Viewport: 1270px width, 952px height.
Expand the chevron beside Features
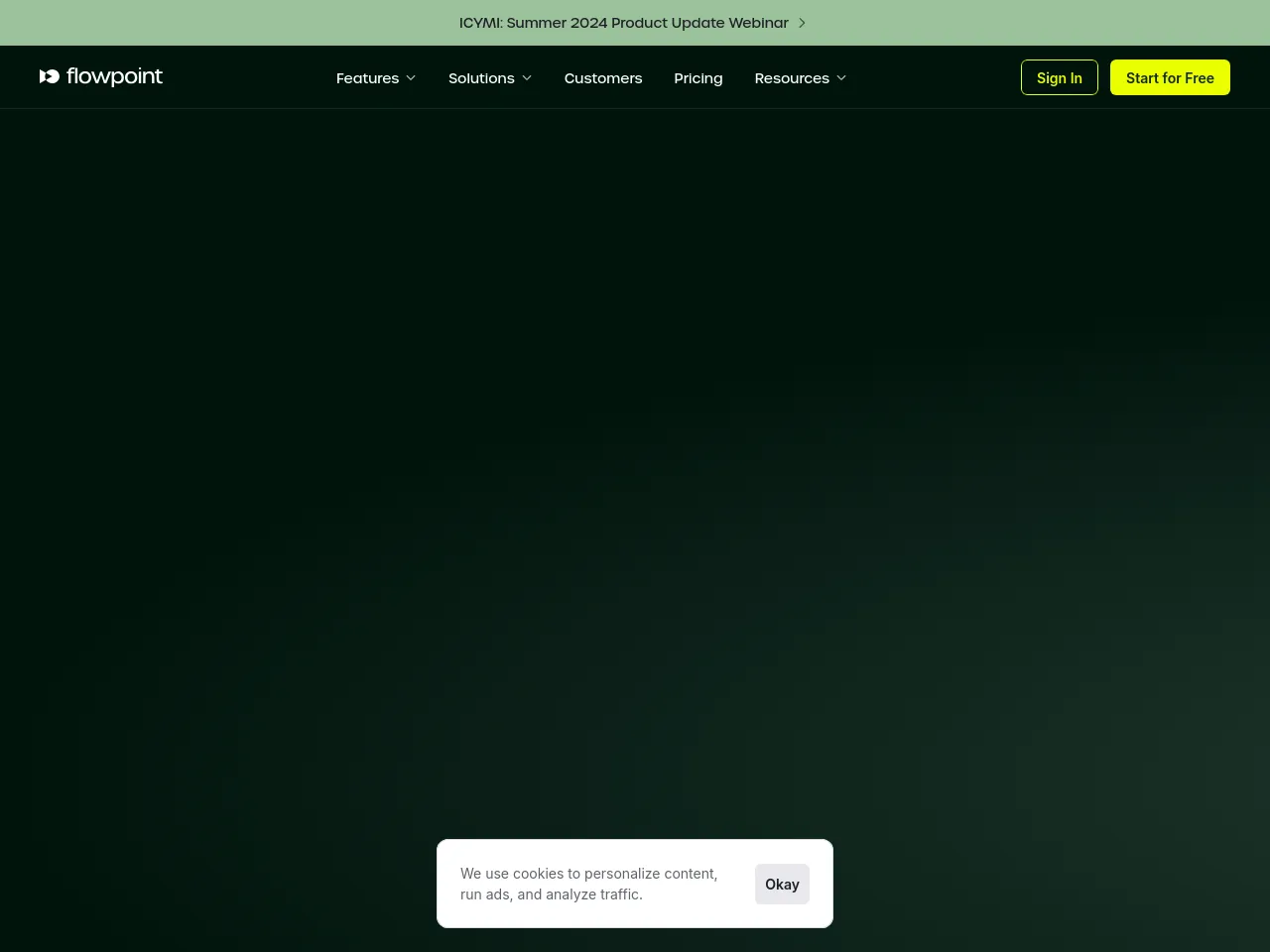tap(411, 78)
